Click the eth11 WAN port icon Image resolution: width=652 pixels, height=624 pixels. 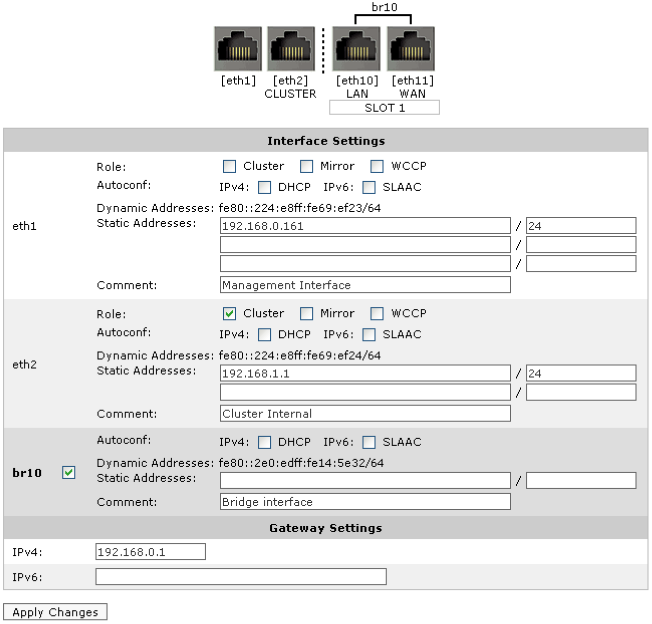[x=411, y=49]
